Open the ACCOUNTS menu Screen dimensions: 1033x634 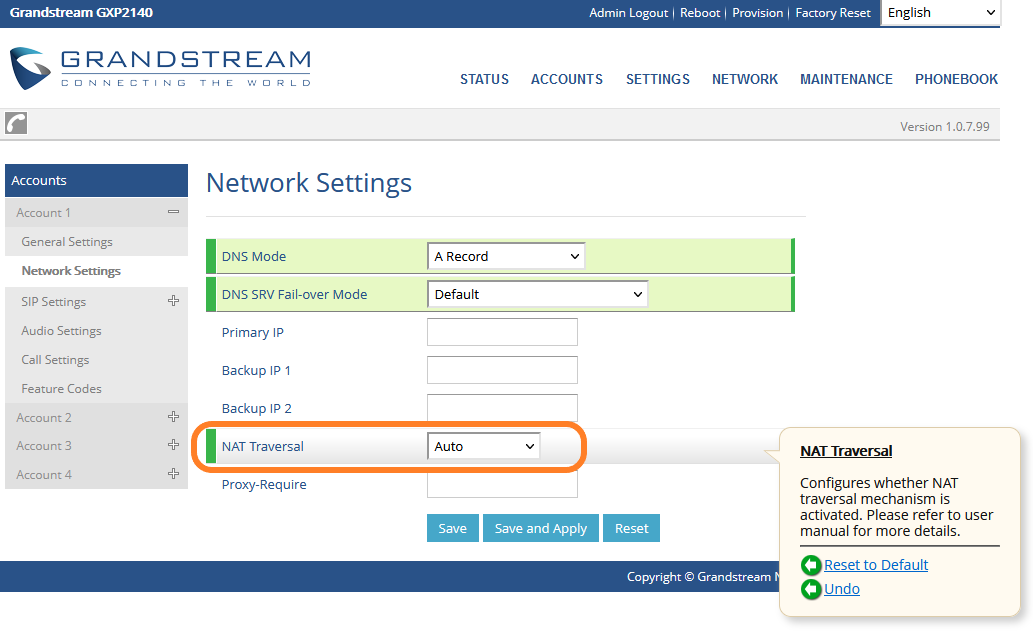[x=567, y=79]
